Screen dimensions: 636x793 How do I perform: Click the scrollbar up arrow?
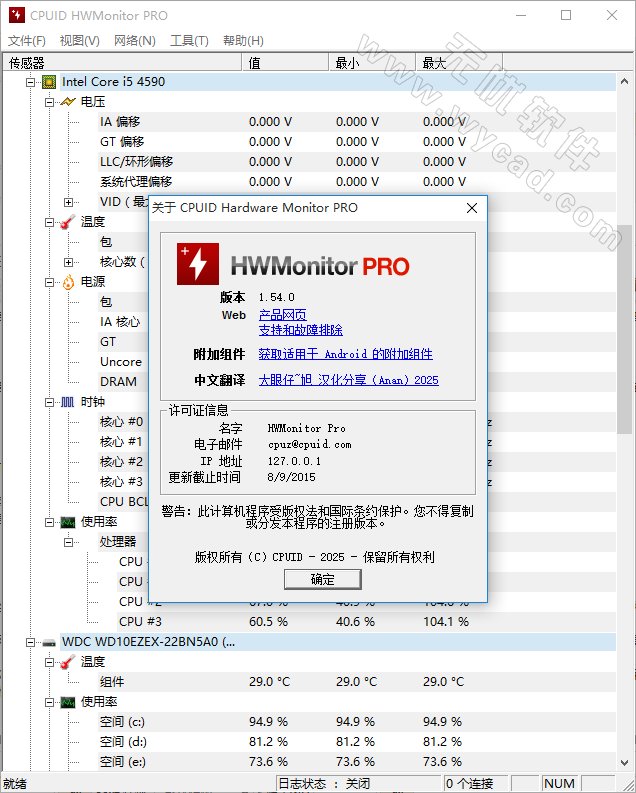(624, 81)
